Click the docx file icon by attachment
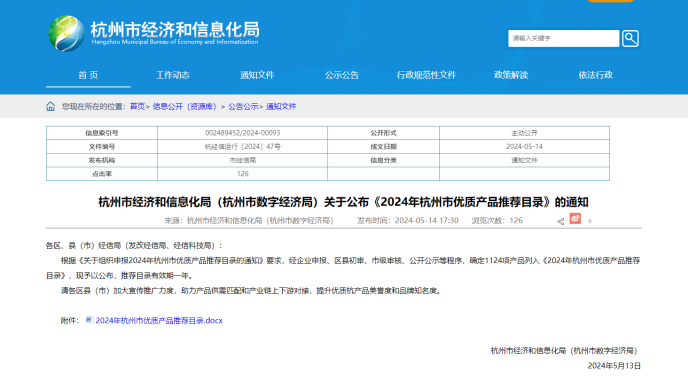 (x=89, y=320)
